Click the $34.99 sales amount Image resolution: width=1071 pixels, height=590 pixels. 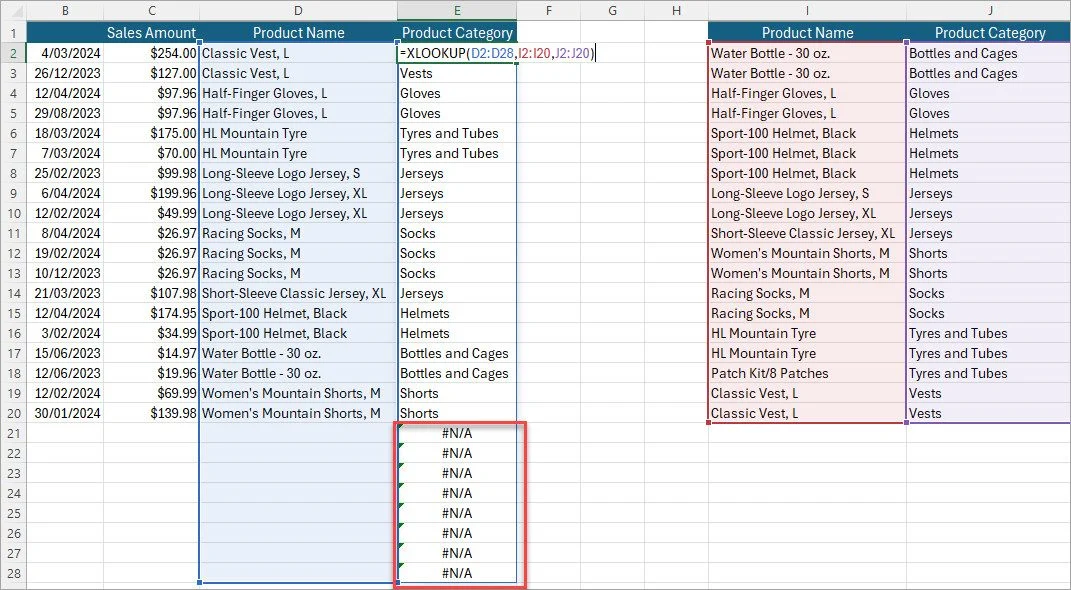coord(152,333)
